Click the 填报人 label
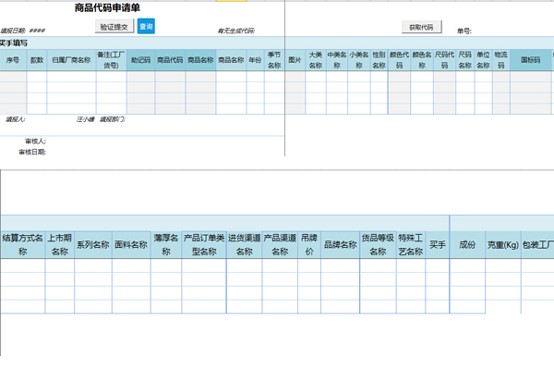The width and height of the screenshot is (554, 370). point(15,119)
